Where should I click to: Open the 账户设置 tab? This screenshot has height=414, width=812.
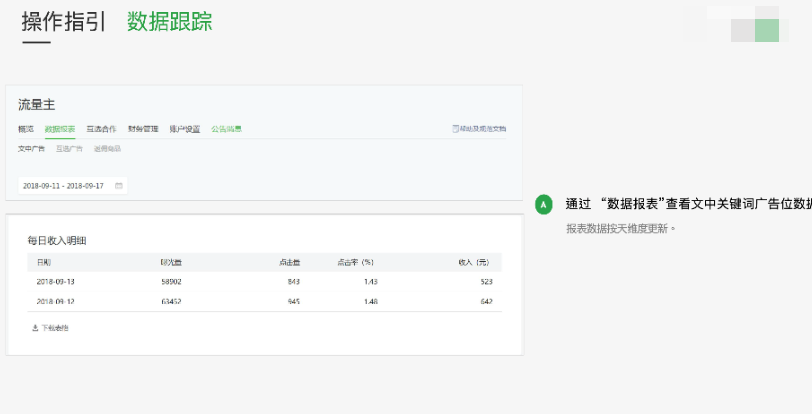[x=184, y=129]
